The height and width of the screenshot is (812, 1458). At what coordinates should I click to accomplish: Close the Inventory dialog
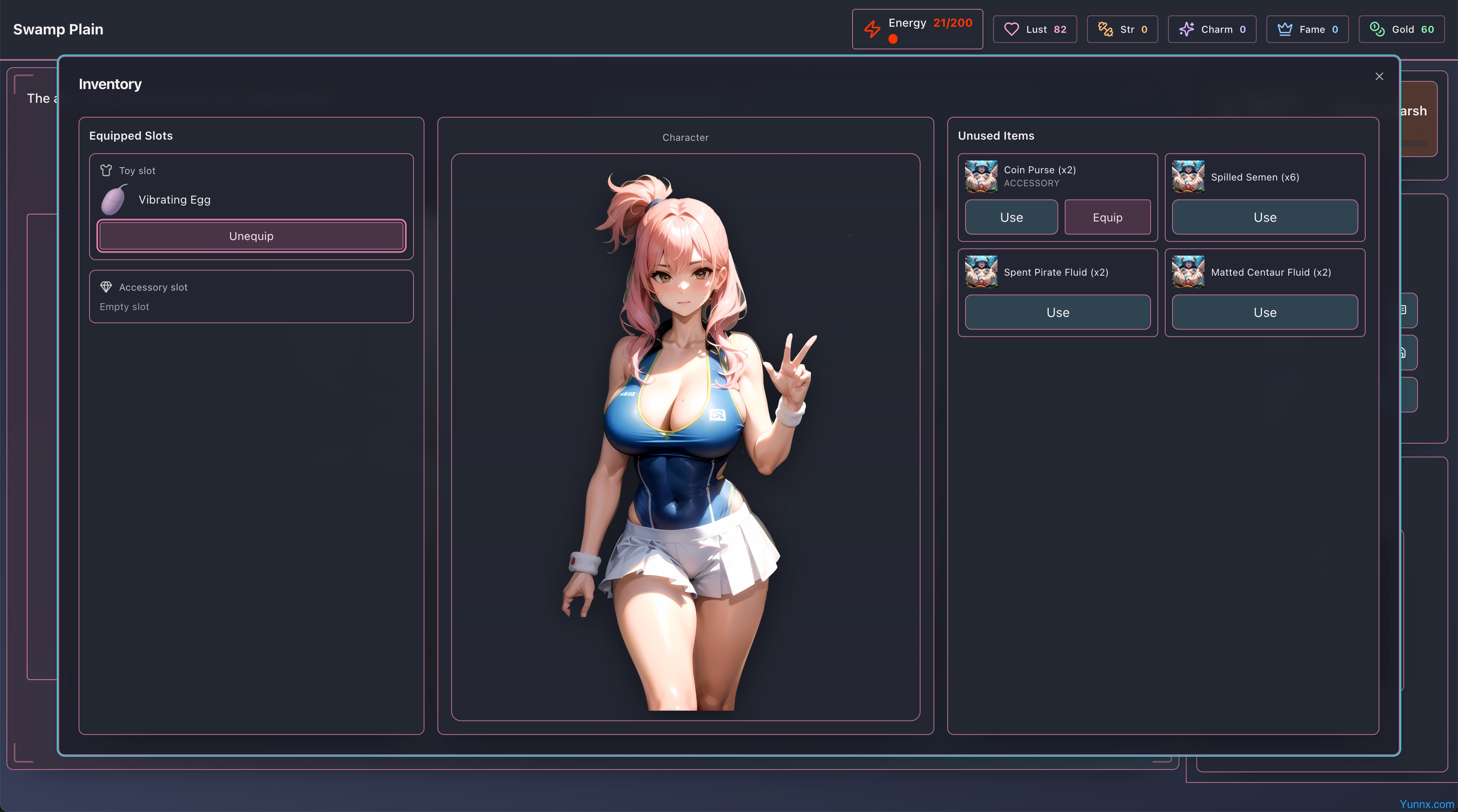pyautogui.click(x=1379, y=77)
